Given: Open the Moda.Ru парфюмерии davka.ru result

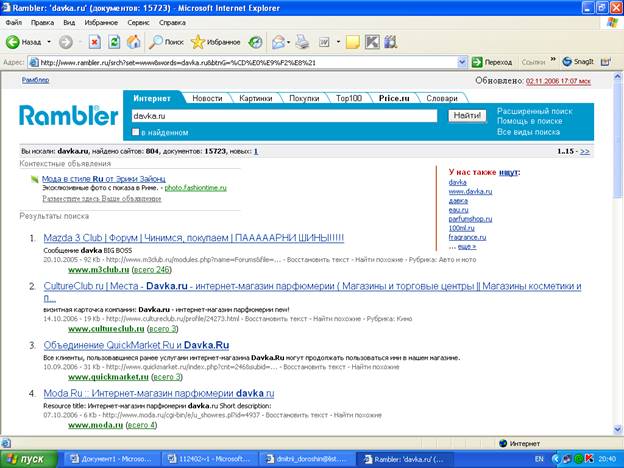Looking at the screenshot, I should pyautogui.click(x=158, y=393).
